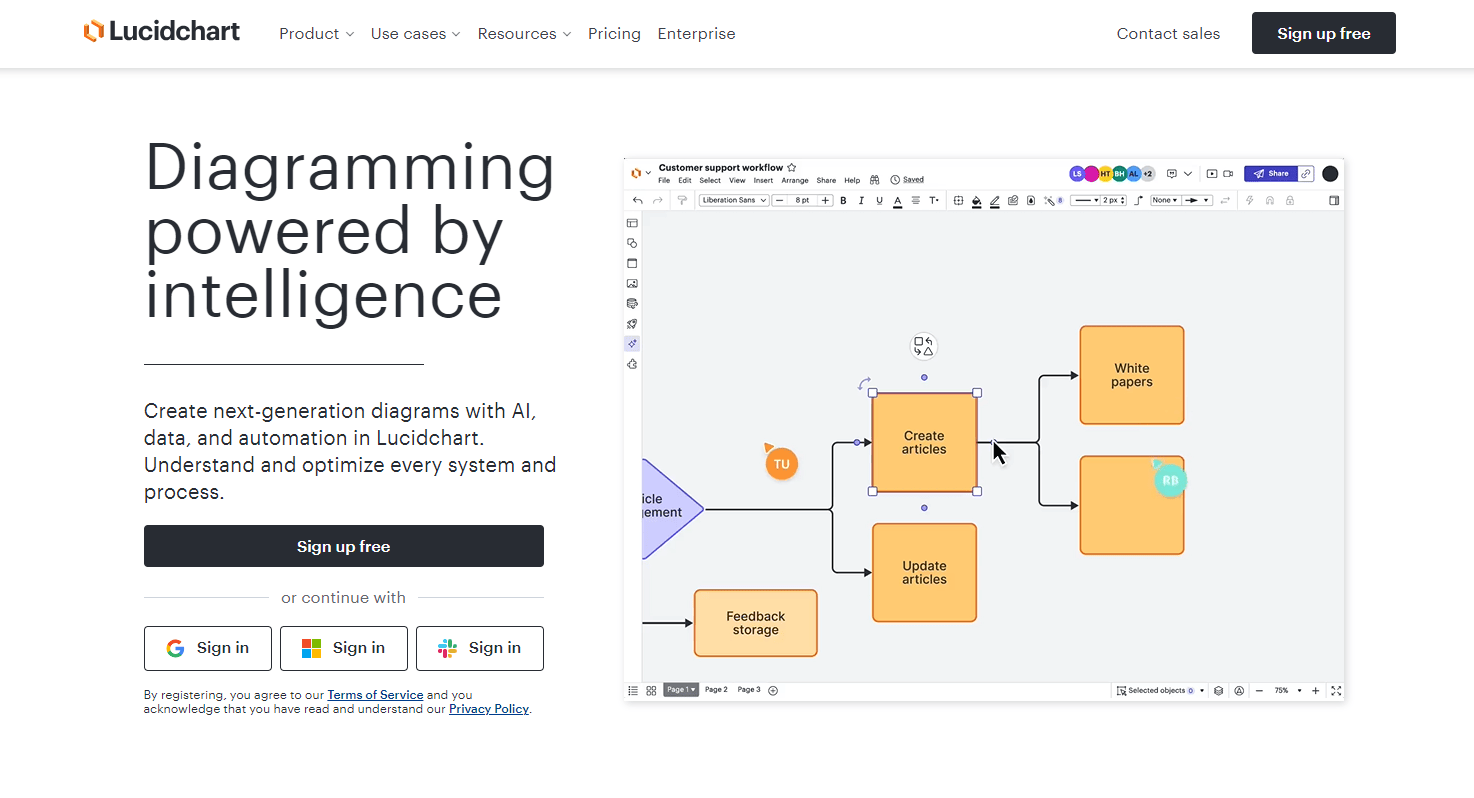
Task: Expand the Resources navigation dropdown
Action: pos(524,34)
